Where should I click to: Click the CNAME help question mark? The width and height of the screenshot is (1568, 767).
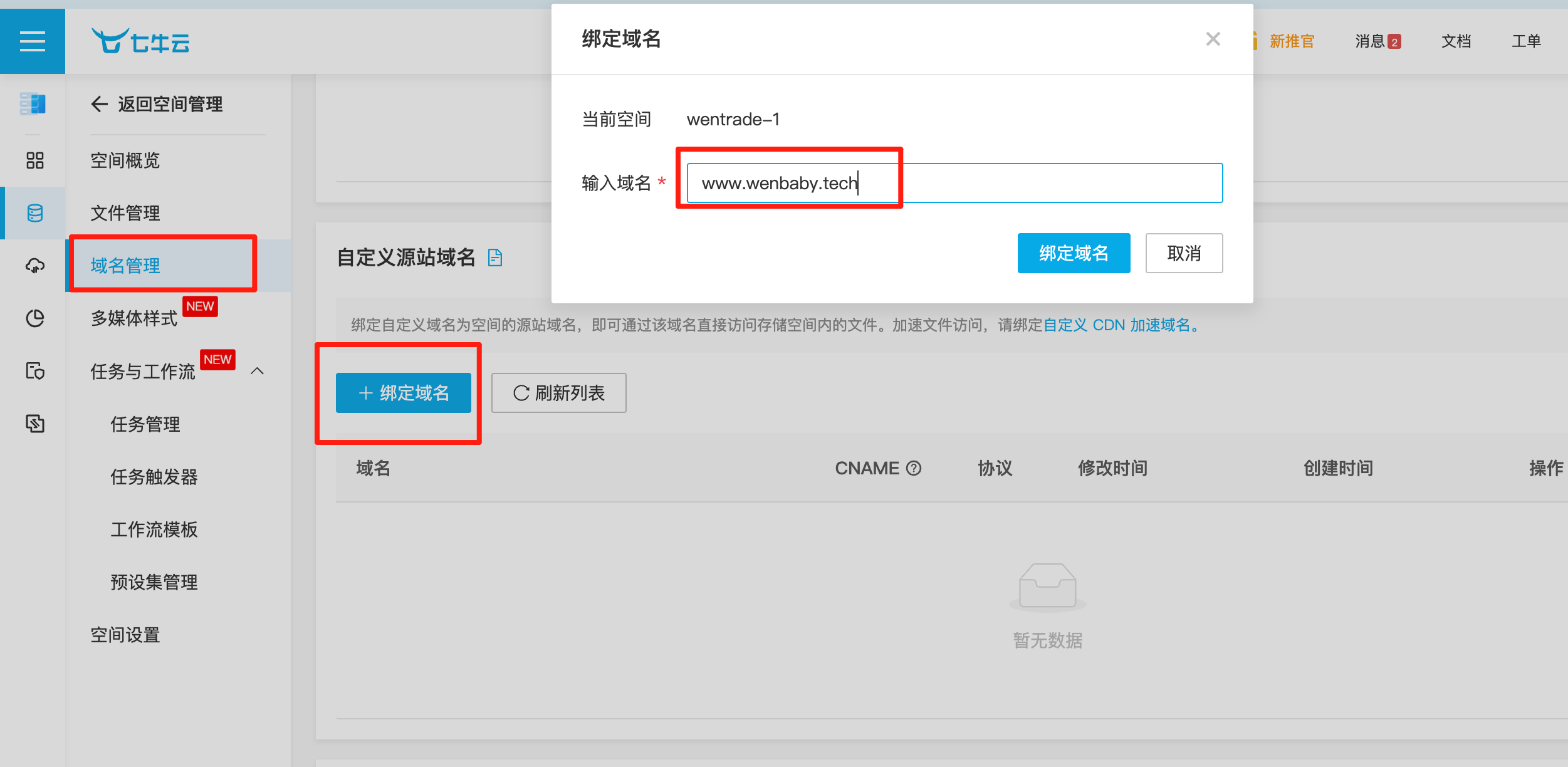(914, 468)
